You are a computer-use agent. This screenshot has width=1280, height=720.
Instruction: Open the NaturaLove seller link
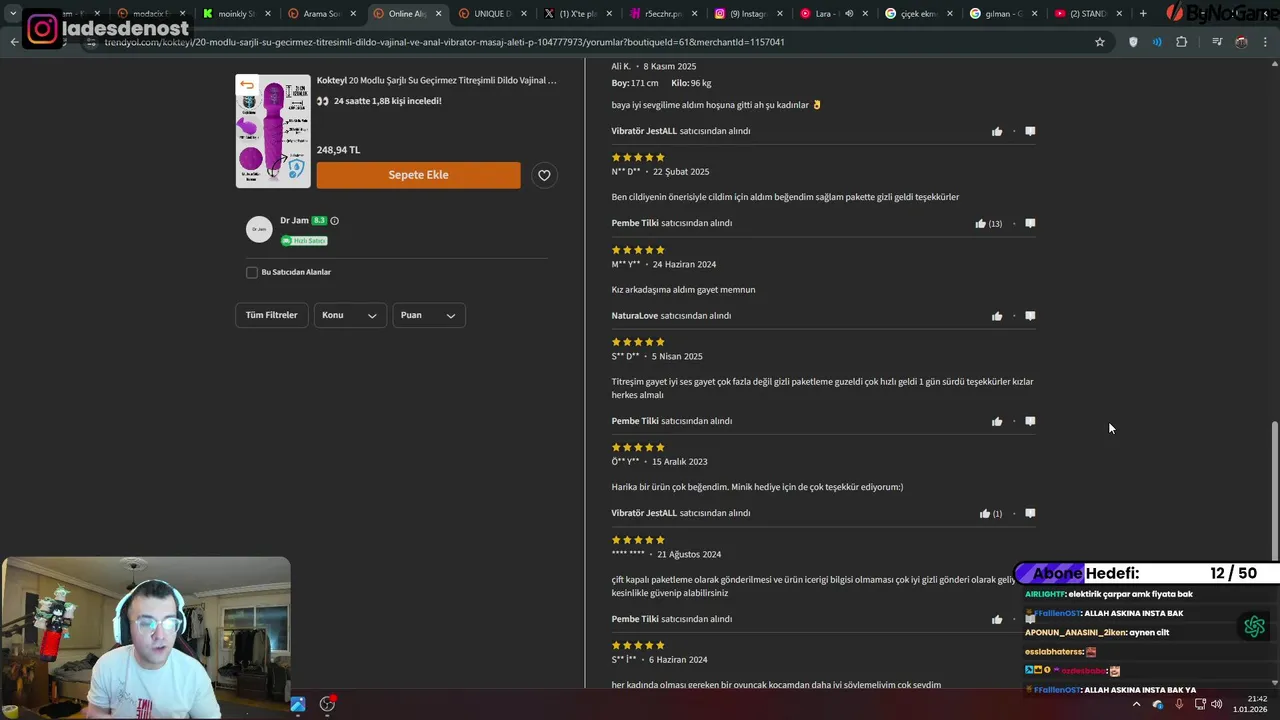click(635, 316)
